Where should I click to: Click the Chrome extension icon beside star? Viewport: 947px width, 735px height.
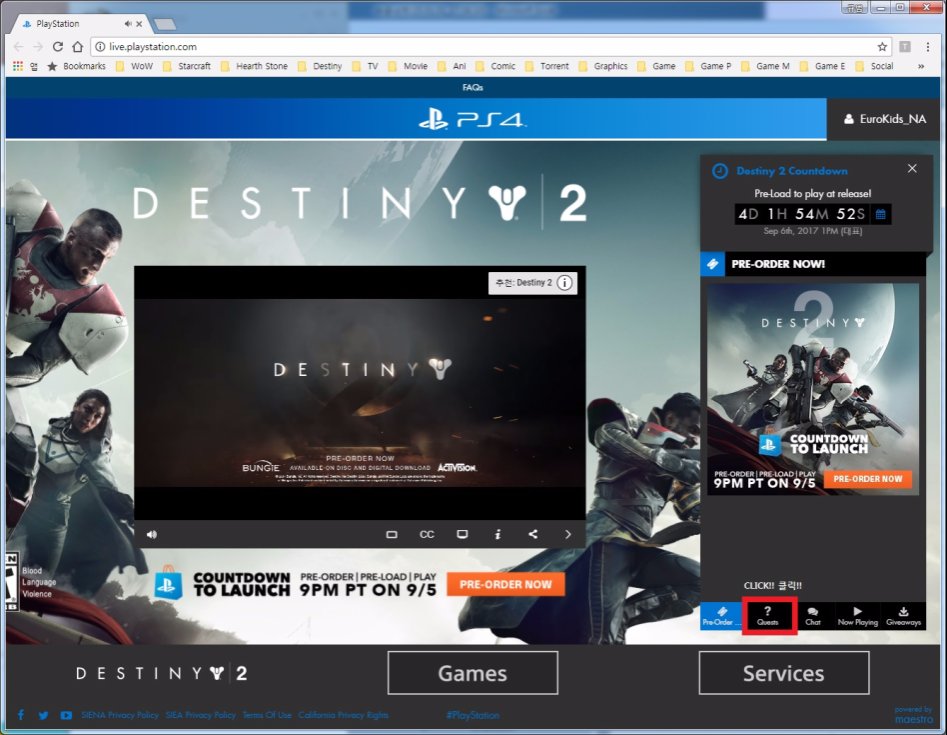point(905,47)
